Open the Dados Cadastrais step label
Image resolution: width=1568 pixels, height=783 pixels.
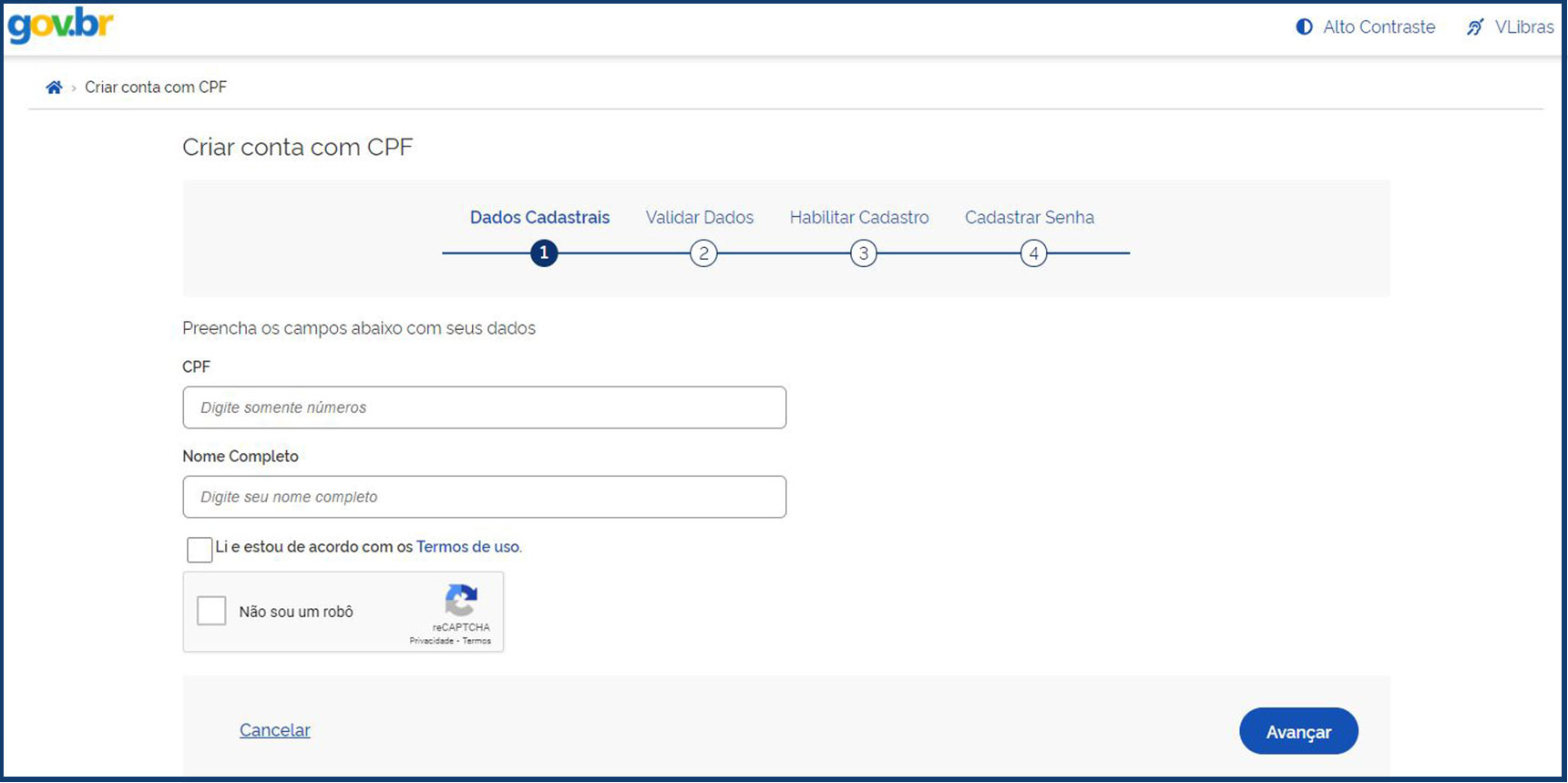[539, 218]
